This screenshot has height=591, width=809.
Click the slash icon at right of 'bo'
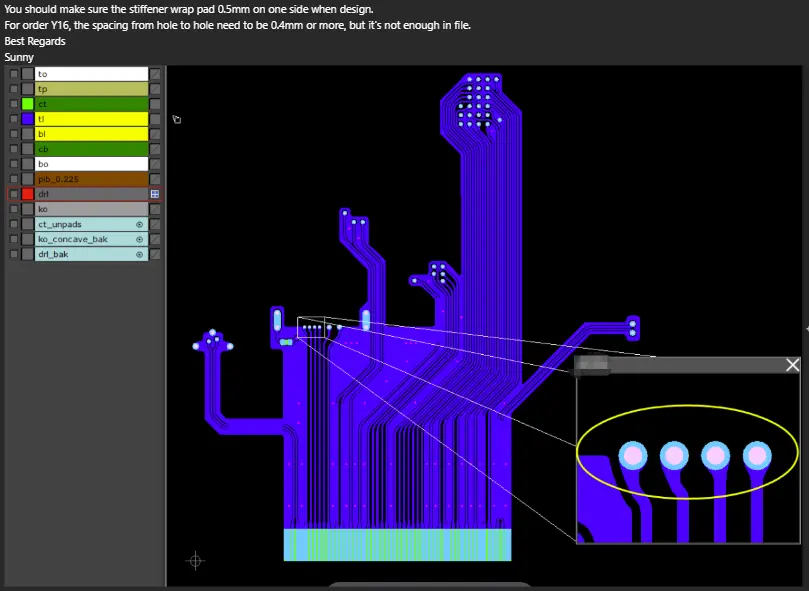155,164
